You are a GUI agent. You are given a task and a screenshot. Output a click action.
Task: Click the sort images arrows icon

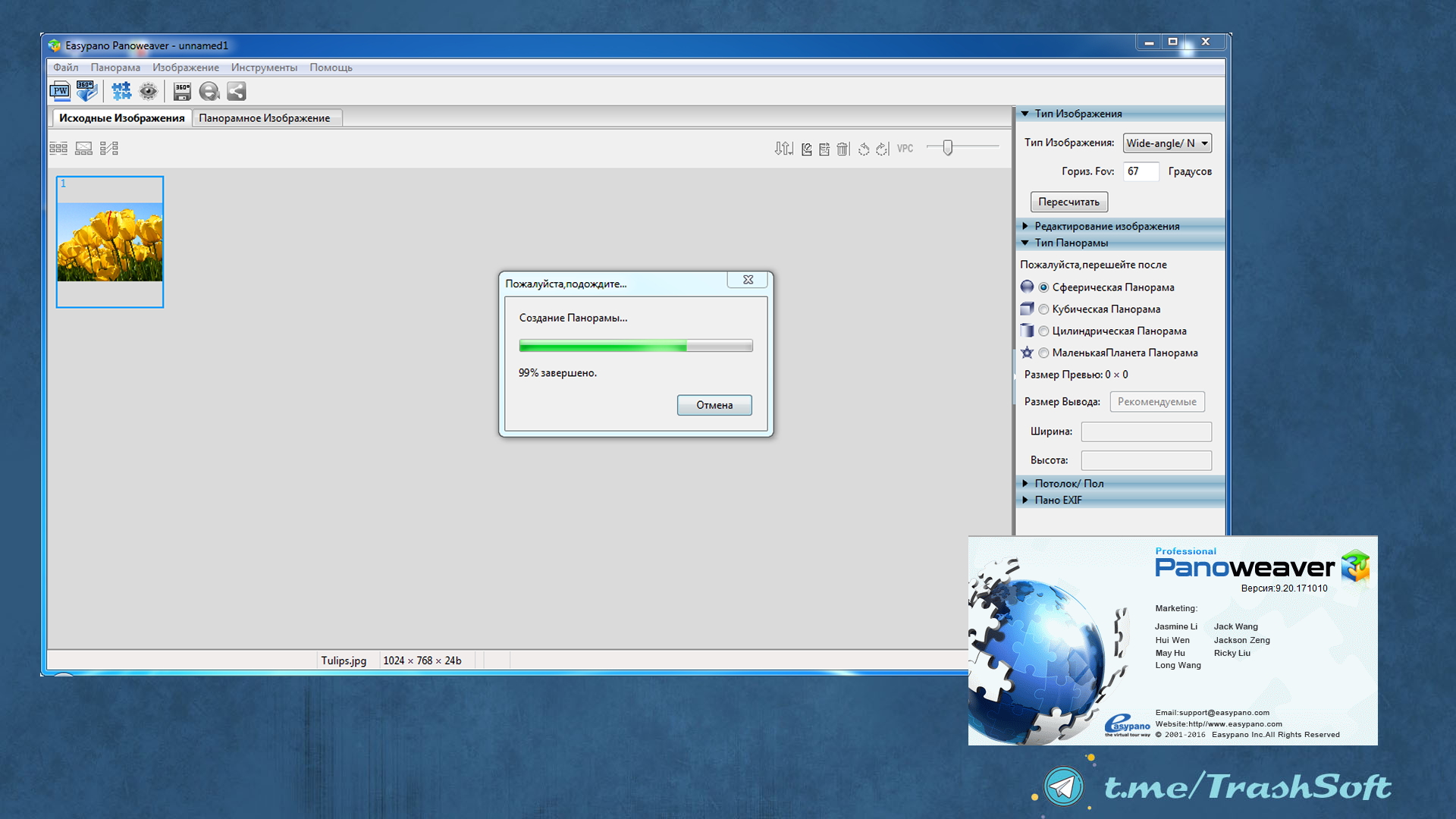(784, 149)
